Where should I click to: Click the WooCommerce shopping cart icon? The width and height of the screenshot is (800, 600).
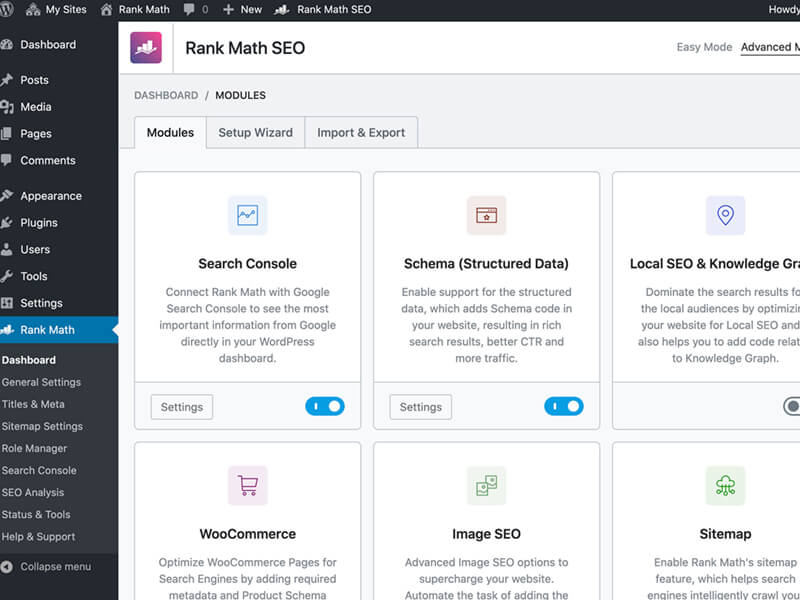point(247,485)
